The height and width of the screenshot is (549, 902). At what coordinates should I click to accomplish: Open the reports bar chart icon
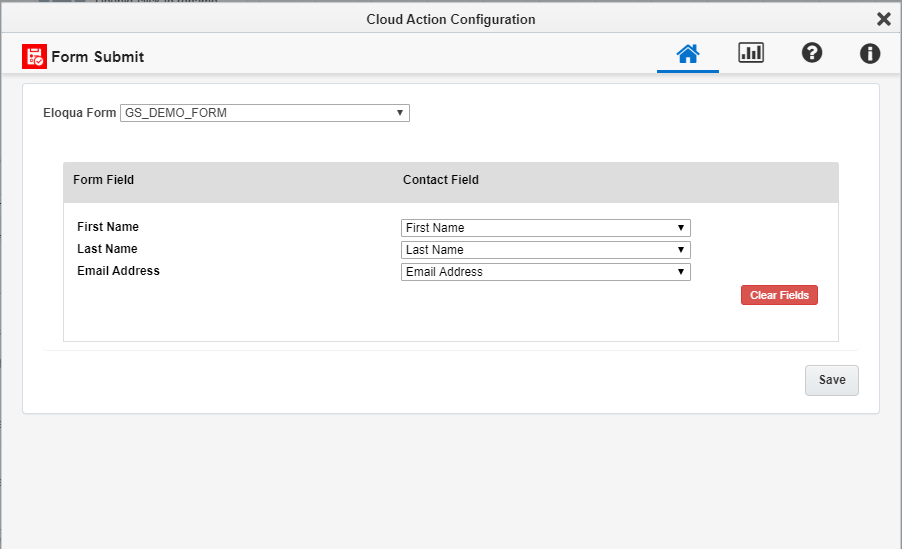[751, 52]
